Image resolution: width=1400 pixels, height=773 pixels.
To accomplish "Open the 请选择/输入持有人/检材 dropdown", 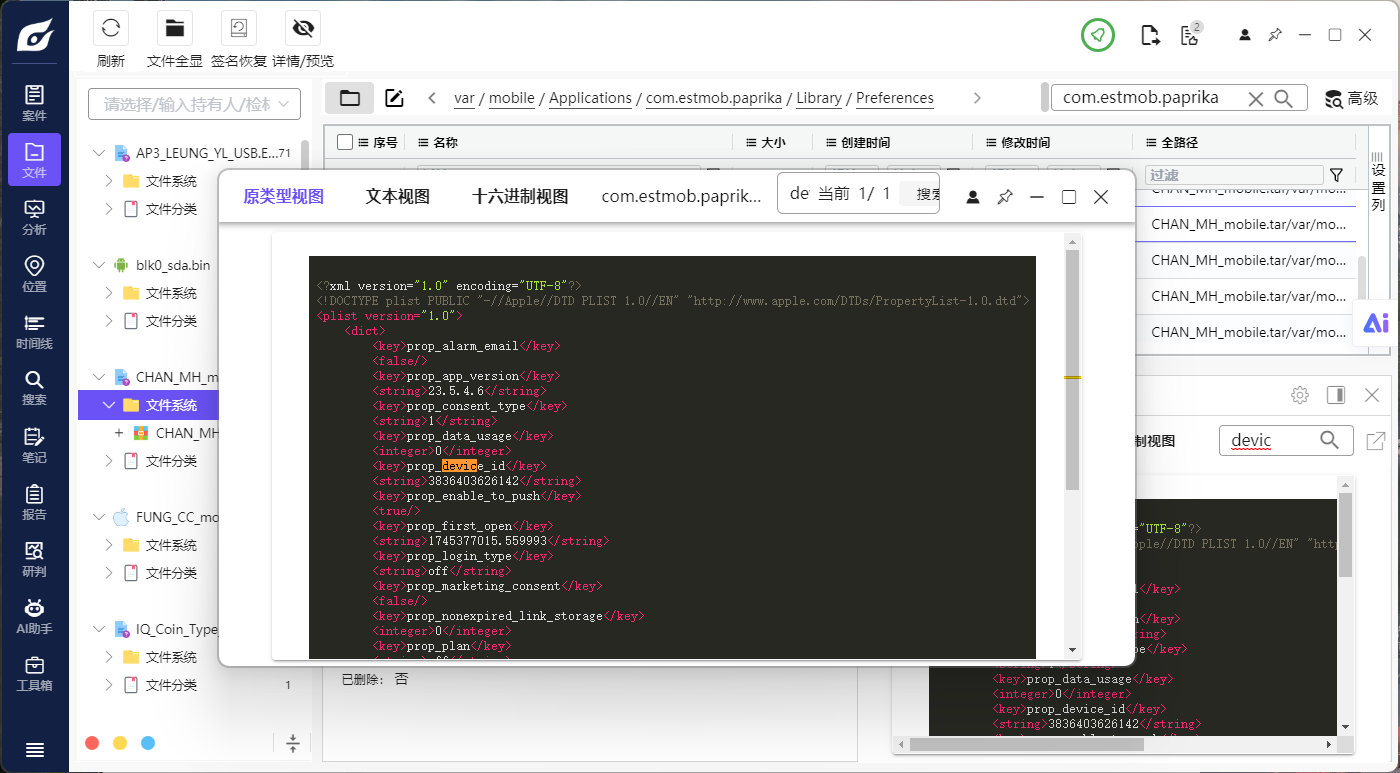I will click(194, 104).
